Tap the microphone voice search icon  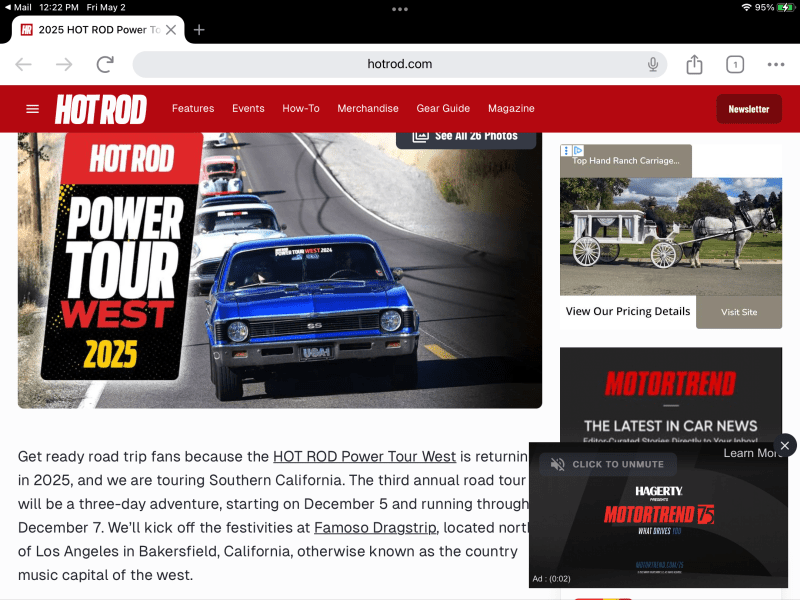pyautogui.click(x=653, y=64)
